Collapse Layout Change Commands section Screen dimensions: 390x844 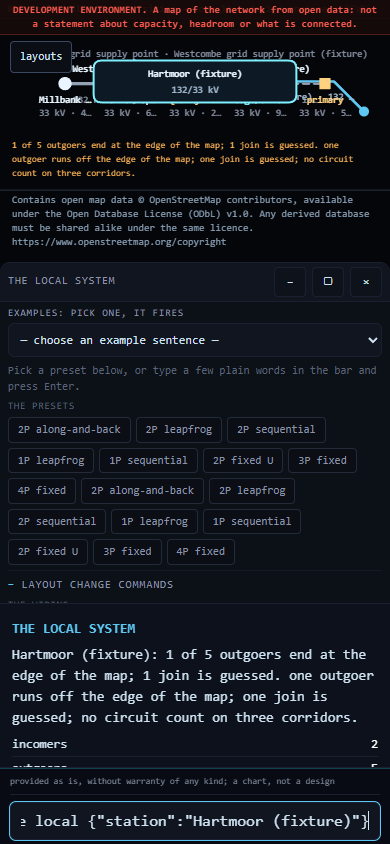click(x=90, y=585)
